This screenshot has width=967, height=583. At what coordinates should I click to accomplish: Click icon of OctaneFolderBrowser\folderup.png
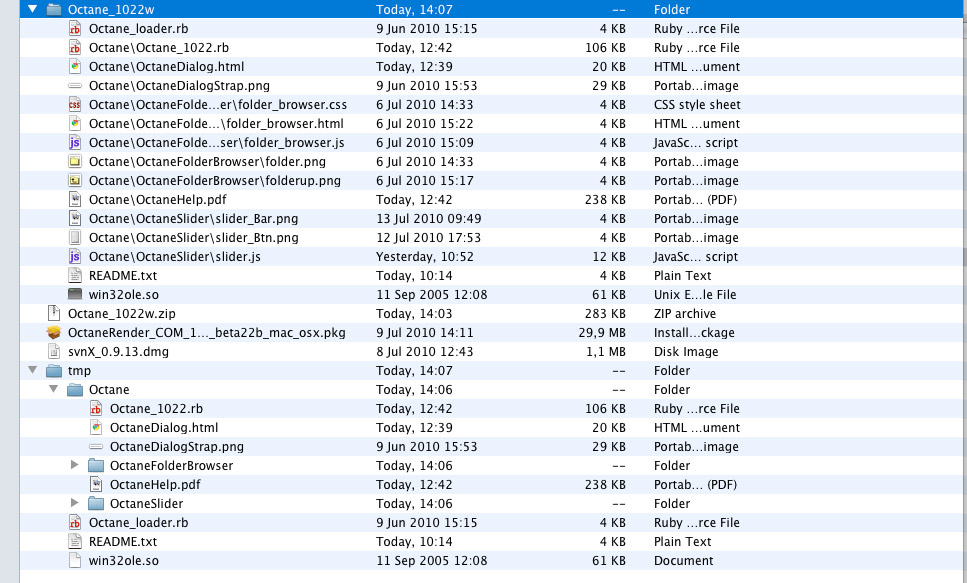[75, 181]
